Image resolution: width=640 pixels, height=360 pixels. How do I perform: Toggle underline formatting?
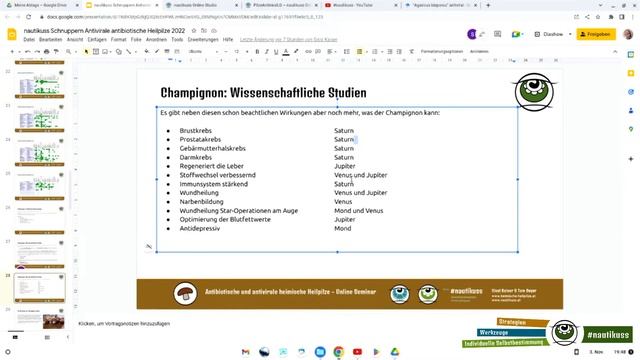[x=276, y=51]
